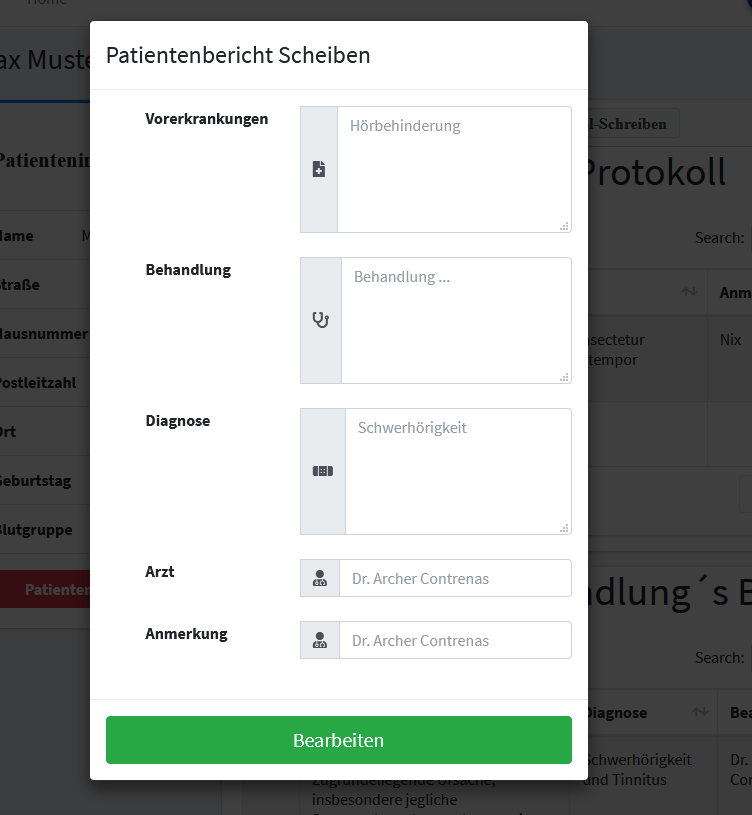
Task: Click the stethoscope icon beside Behandlung
Action: click(321, 320)
